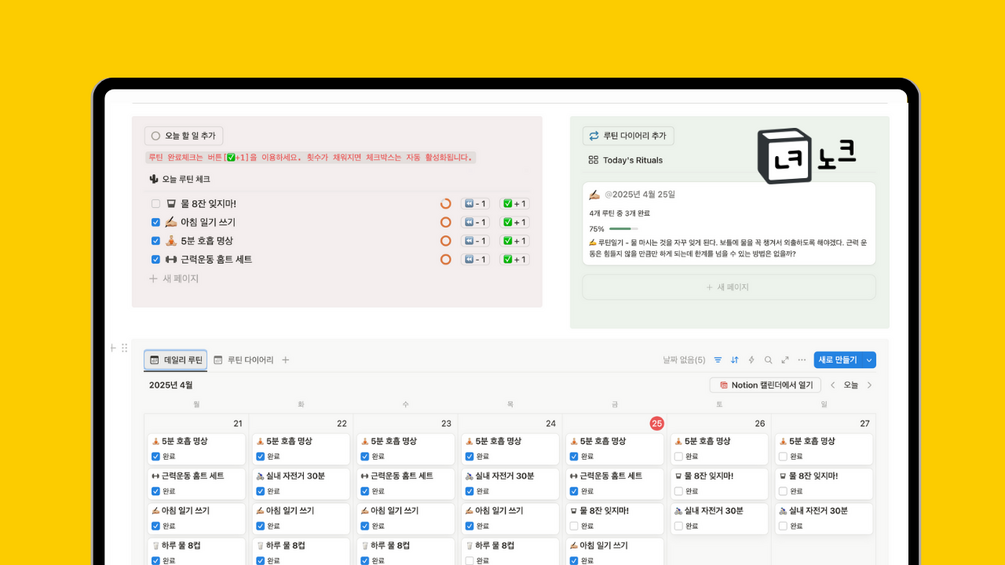Click -1 for 물 8잔 잊지마!
This screenshot has width=1005, height=565.
pyautogui.click(x=475, y=204)
